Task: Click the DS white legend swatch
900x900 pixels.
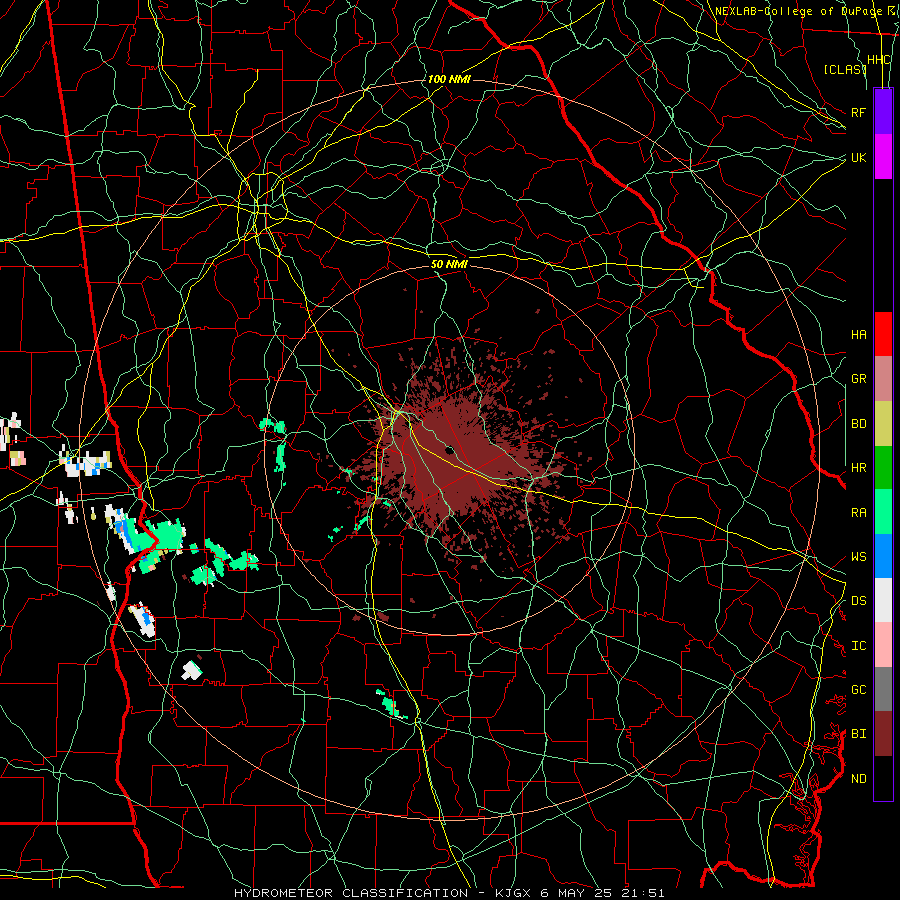Action: click(883, 600)
